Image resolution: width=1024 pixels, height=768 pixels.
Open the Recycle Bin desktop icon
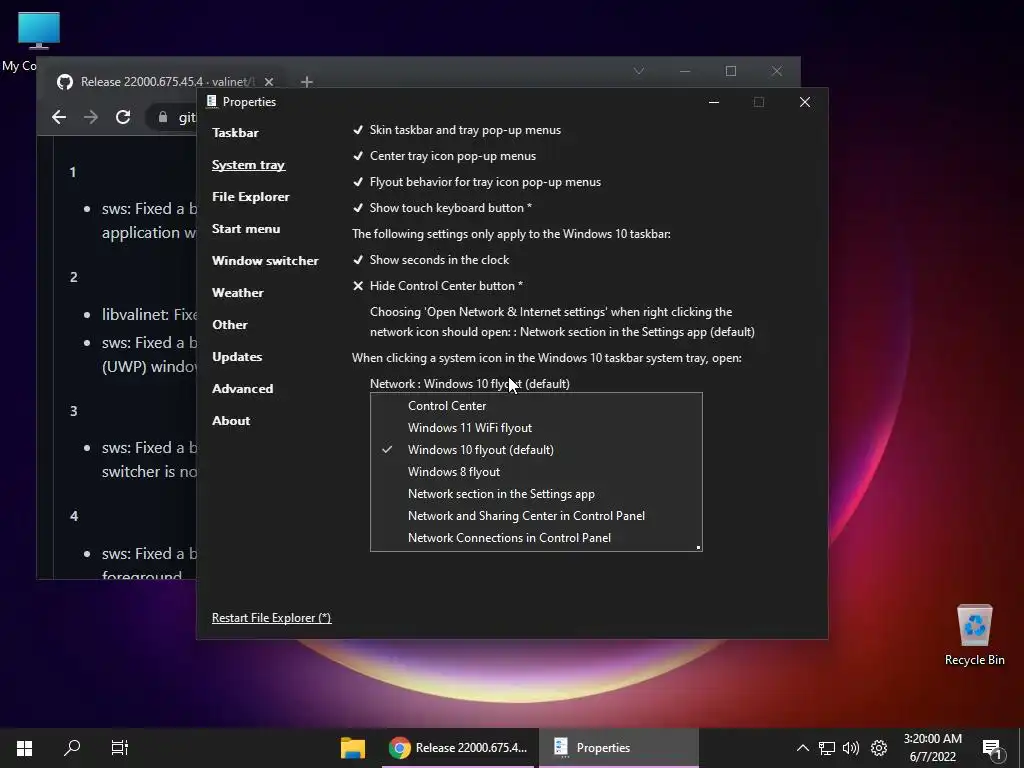974,635
